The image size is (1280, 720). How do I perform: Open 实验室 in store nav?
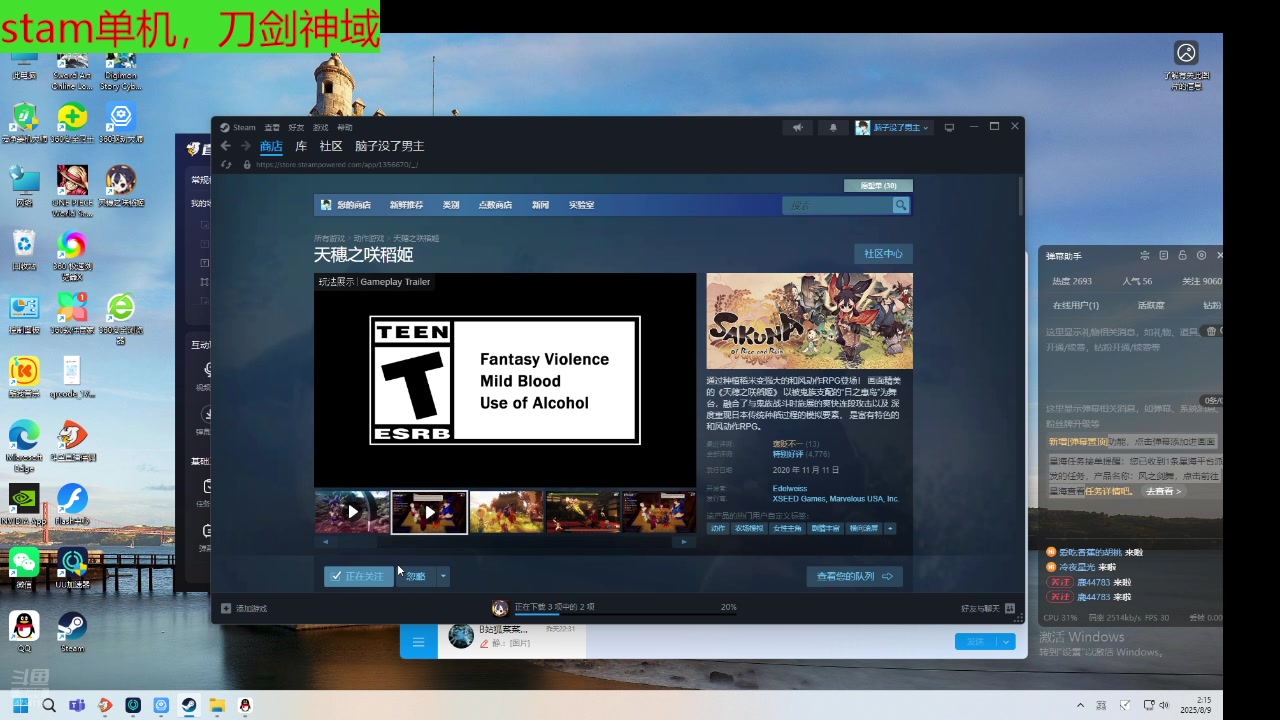pyautogui.click(x=581, y=205)
